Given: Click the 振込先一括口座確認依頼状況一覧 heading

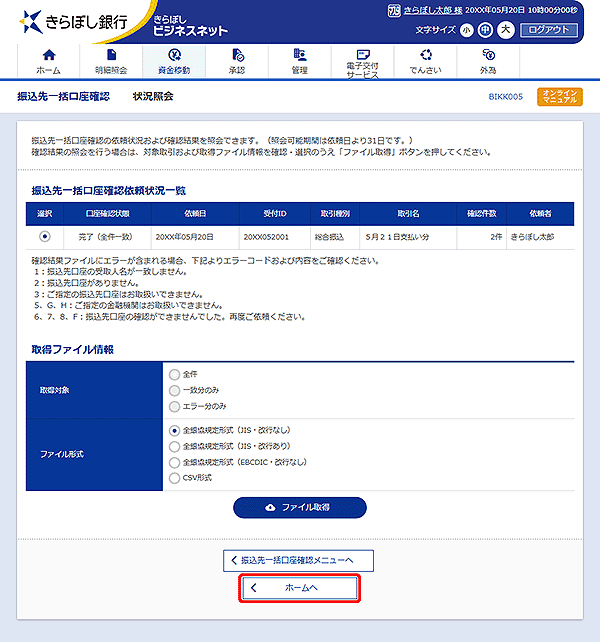Looking at the screenshot, I should (109, 191).
